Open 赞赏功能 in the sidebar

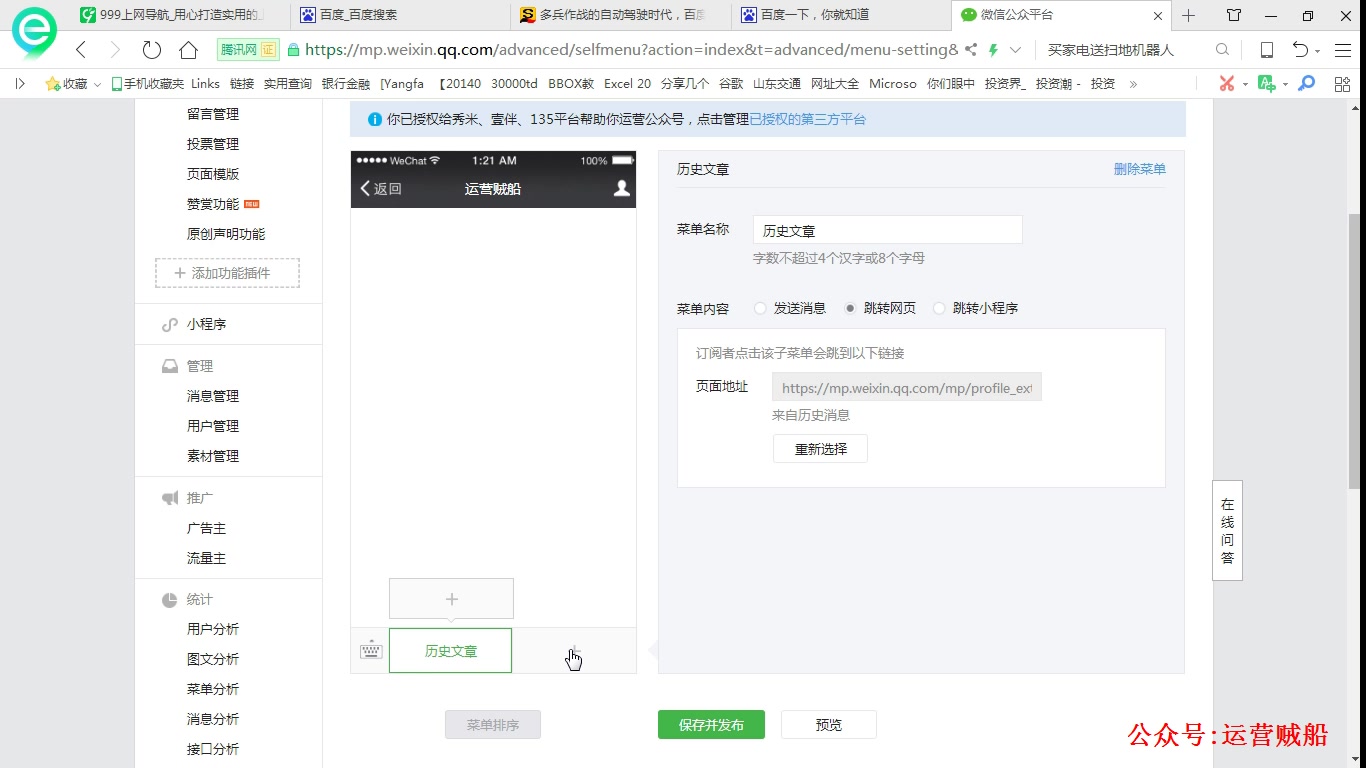213,204
